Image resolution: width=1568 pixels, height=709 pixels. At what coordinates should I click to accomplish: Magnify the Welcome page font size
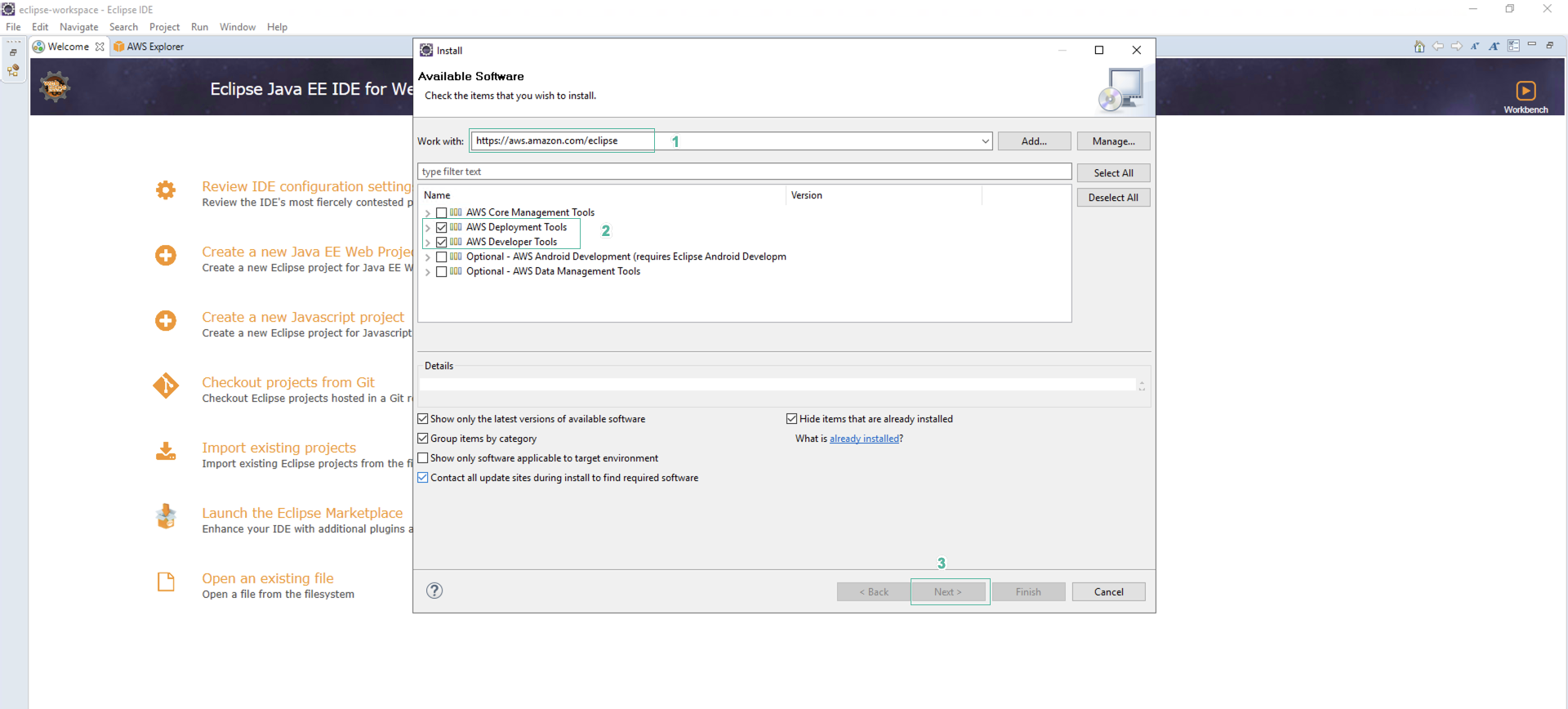coord(1494,47)
